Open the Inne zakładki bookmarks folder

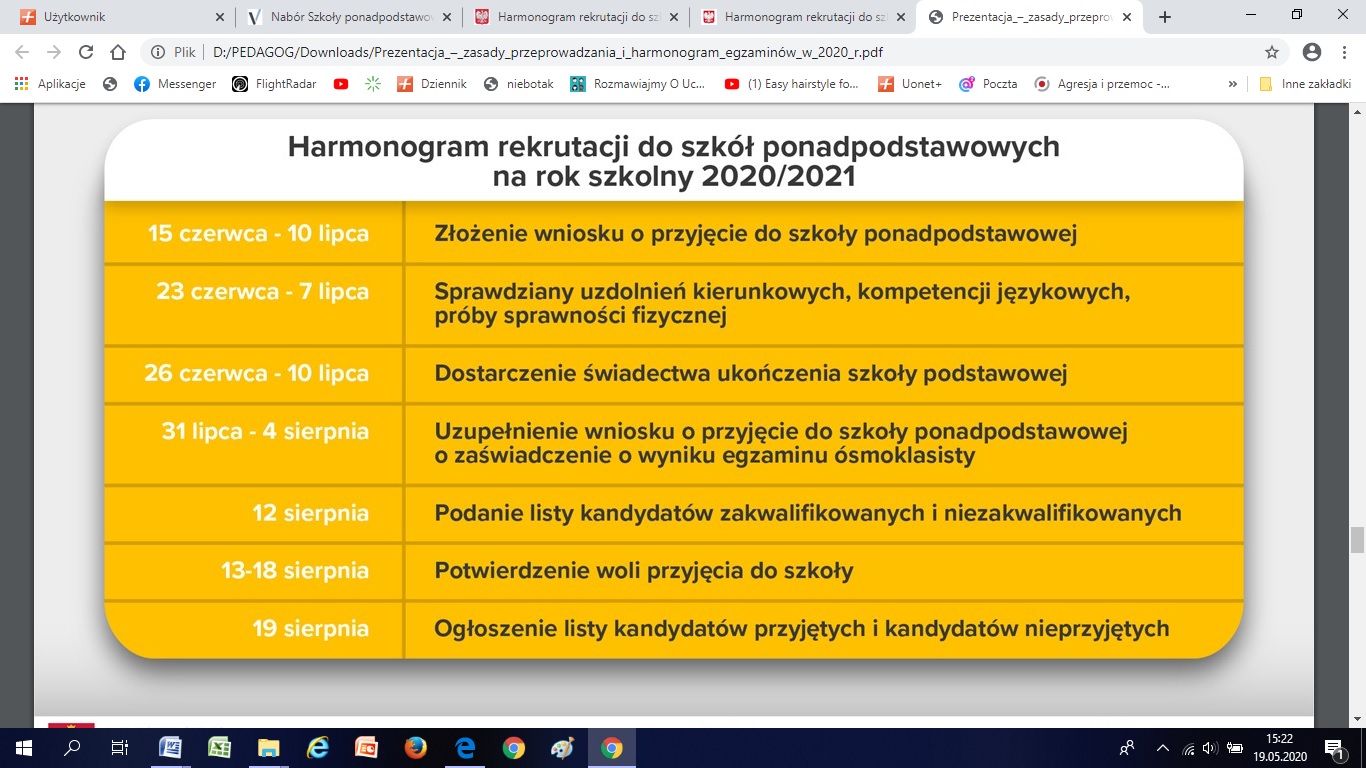pyautogui.click(x=1305, y=84)
